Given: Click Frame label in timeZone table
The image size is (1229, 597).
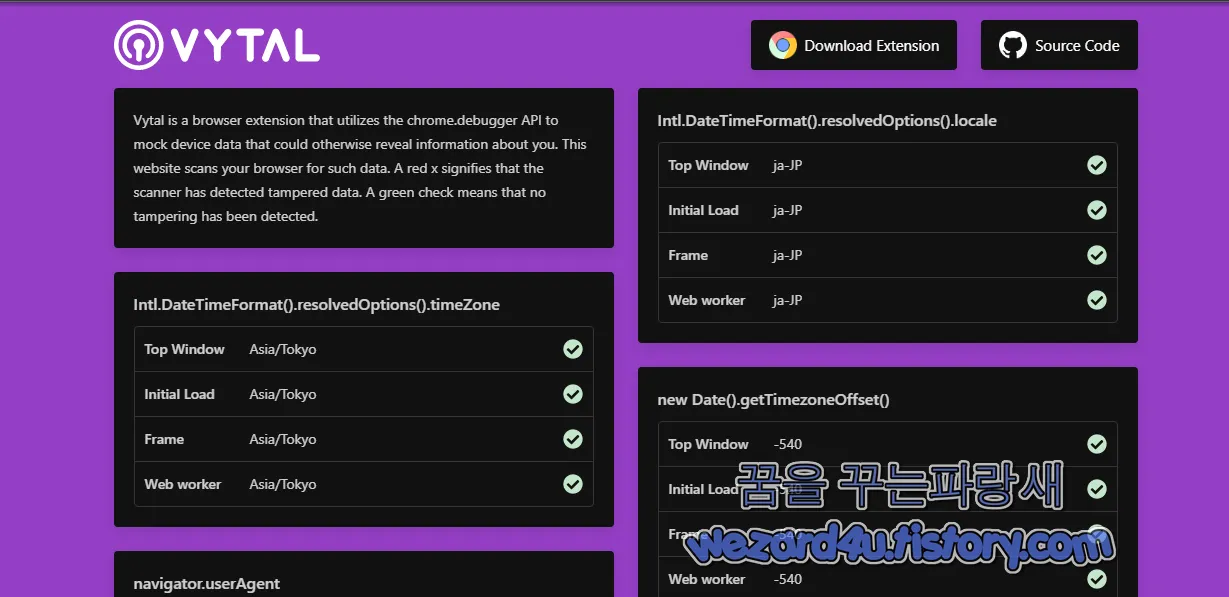Looking at the screenshot, I should click(164, 439).
